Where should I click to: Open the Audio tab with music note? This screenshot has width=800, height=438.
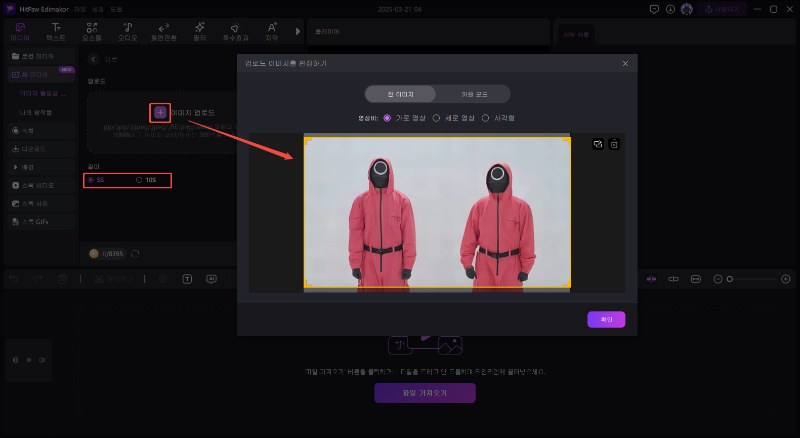pyautogui.click(x=128, y=32)
